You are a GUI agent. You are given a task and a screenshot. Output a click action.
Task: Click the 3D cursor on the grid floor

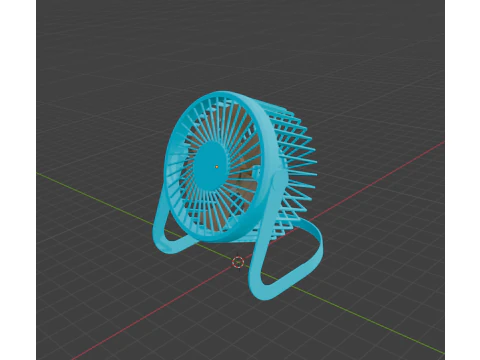(x=238, y=263)
